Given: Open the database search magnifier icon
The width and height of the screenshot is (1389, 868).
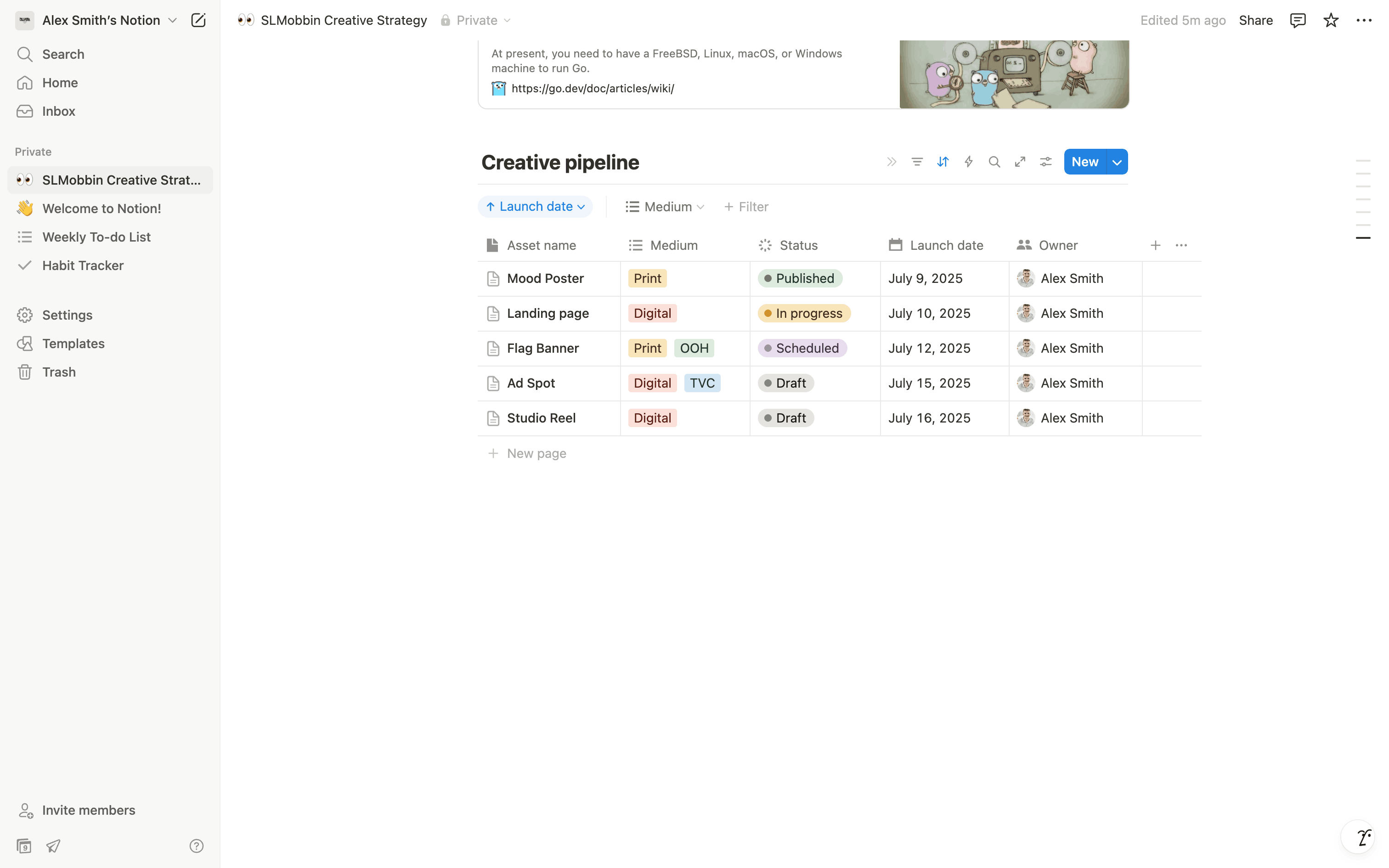Looking at the screenshot, I should pos(994,162).
